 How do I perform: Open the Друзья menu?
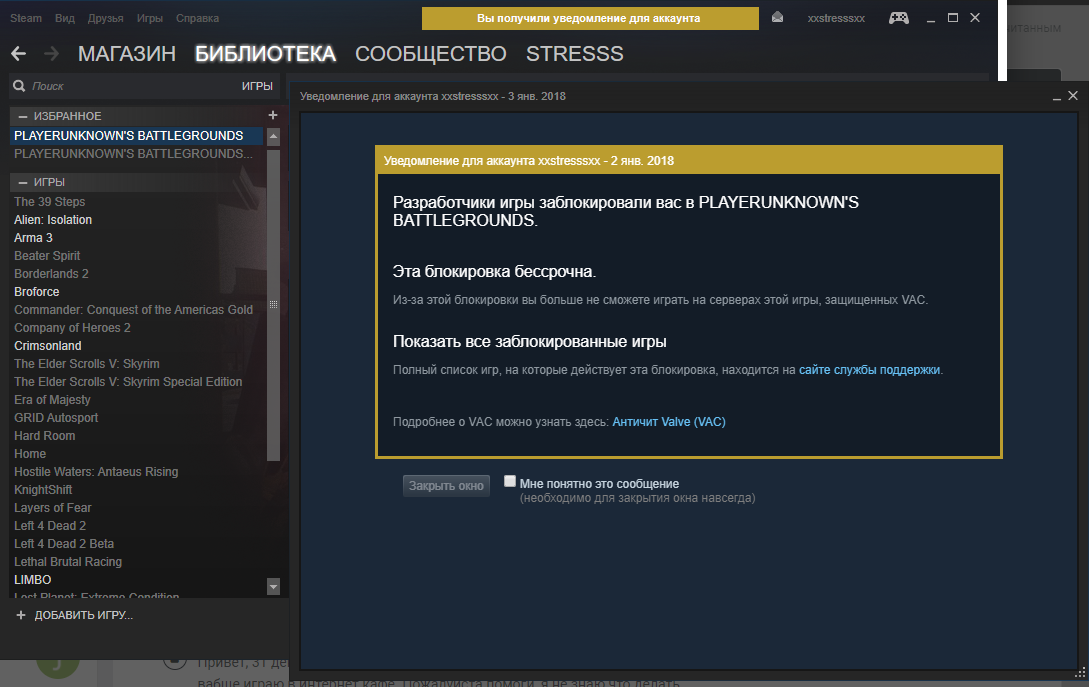[106, 18]
